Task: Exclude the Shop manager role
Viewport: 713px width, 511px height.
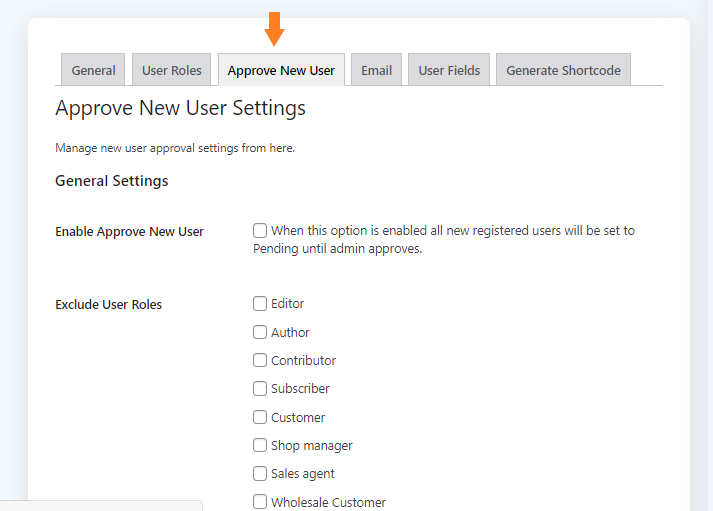Action: [260, 445]
